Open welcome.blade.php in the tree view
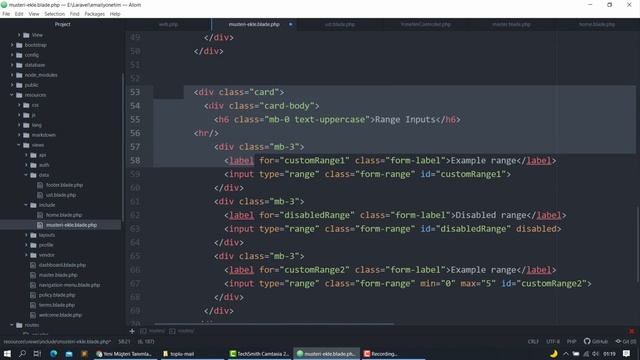 (60, 315)
